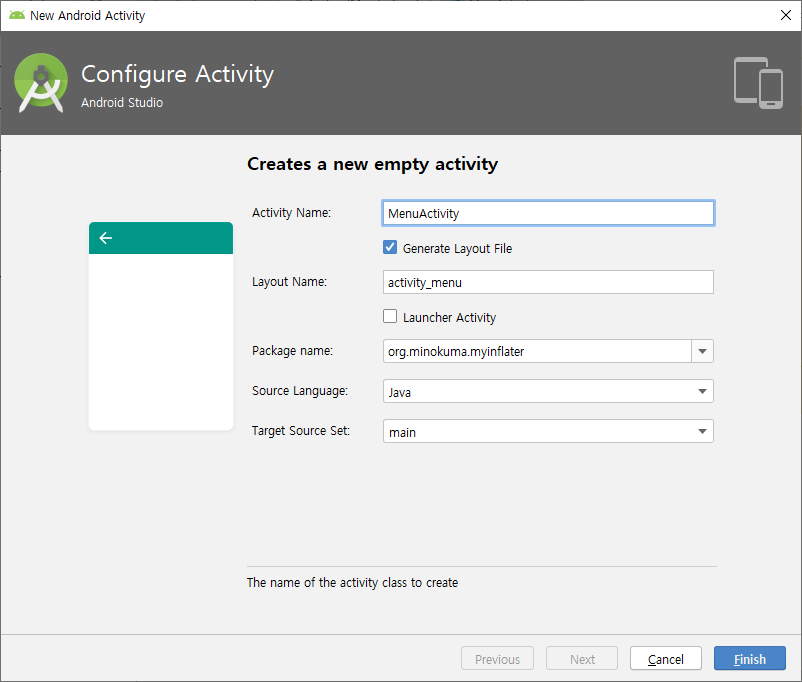Open the Target Source Set dropdown

tap(548, 431)
